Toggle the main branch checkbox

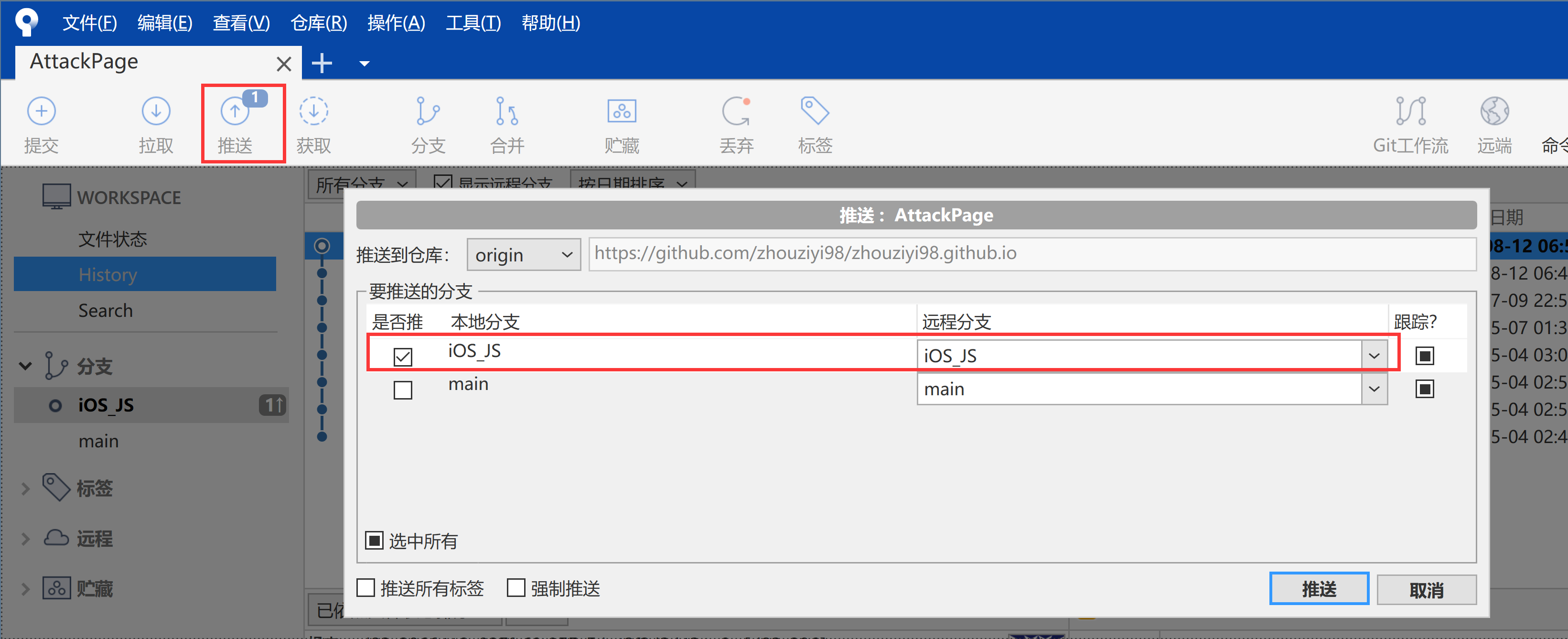404,389
